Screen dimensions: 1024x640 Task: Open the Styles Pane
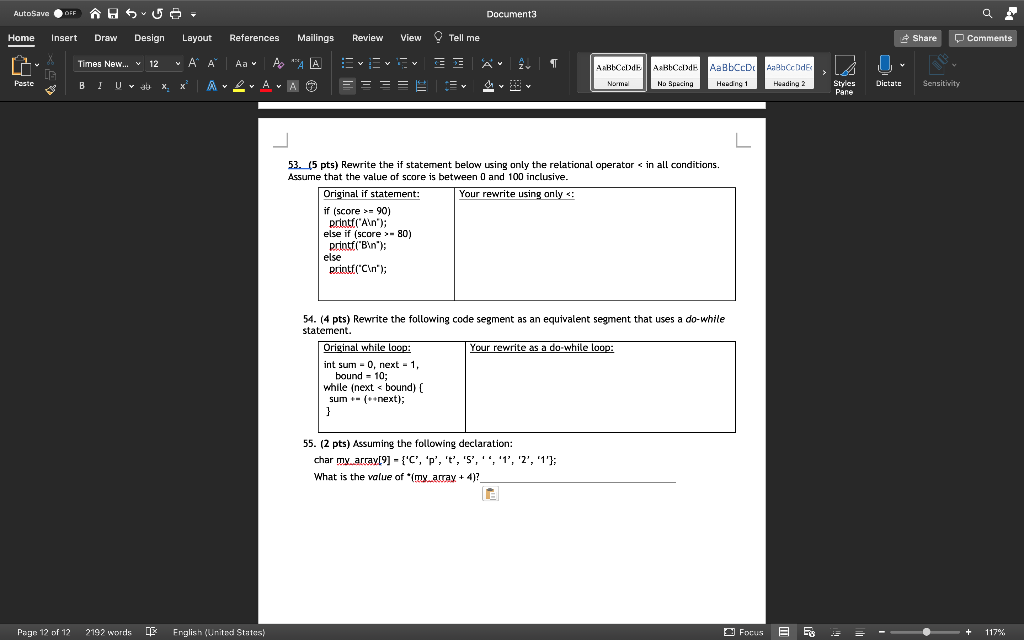tap(844, 74)
